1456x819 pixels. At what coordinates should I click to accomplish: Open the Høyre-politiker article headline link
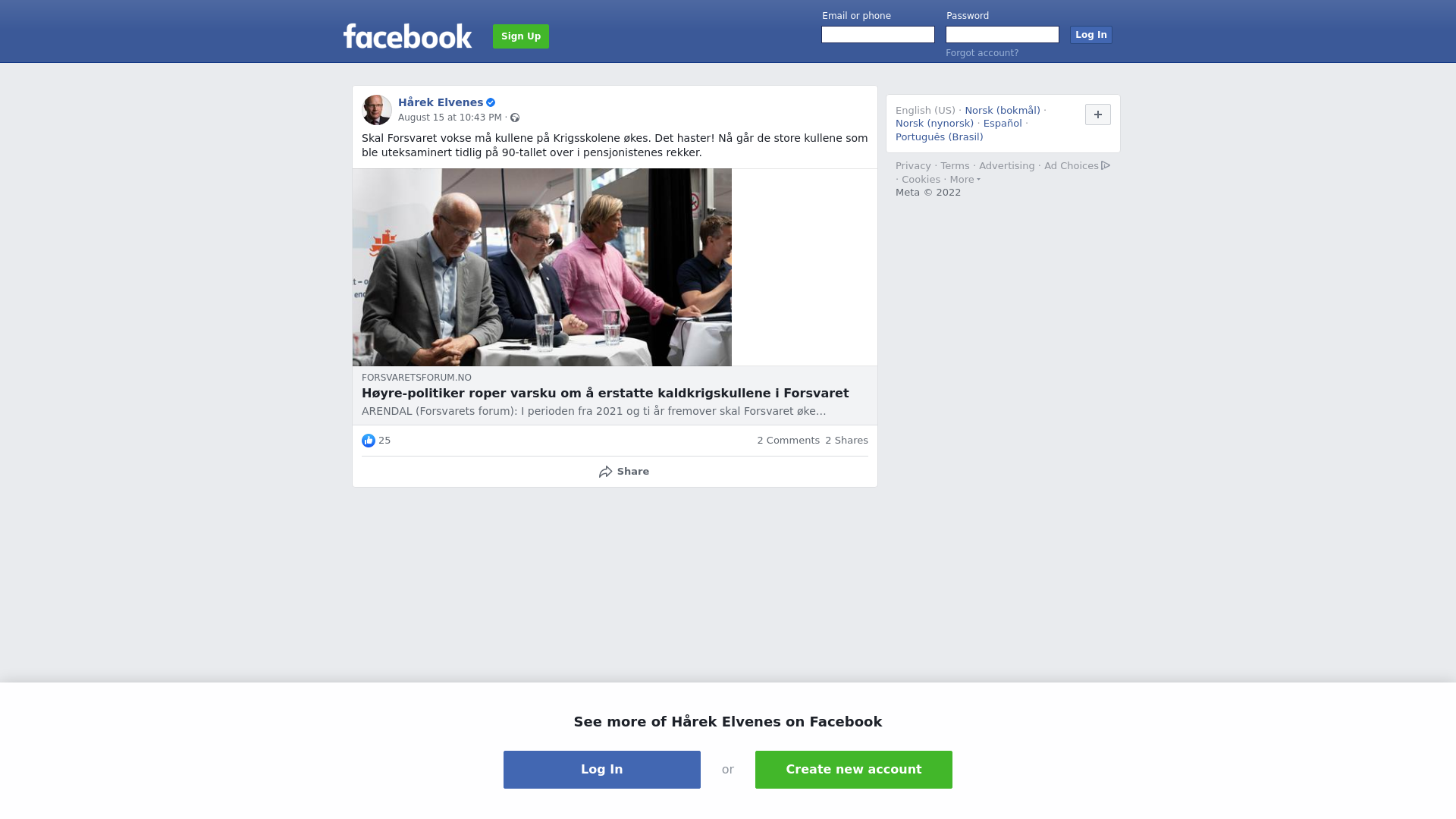click(605, 393)
